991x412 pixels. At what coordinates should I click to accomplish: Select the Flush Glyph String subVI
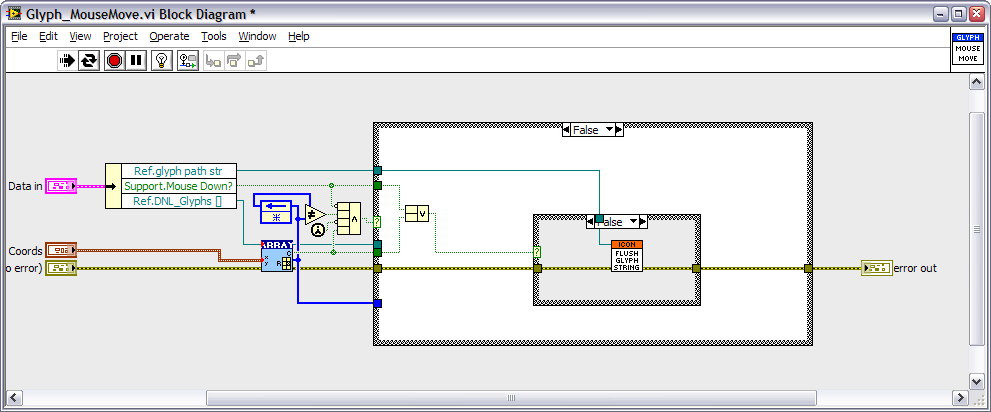(x=627, y=257)
